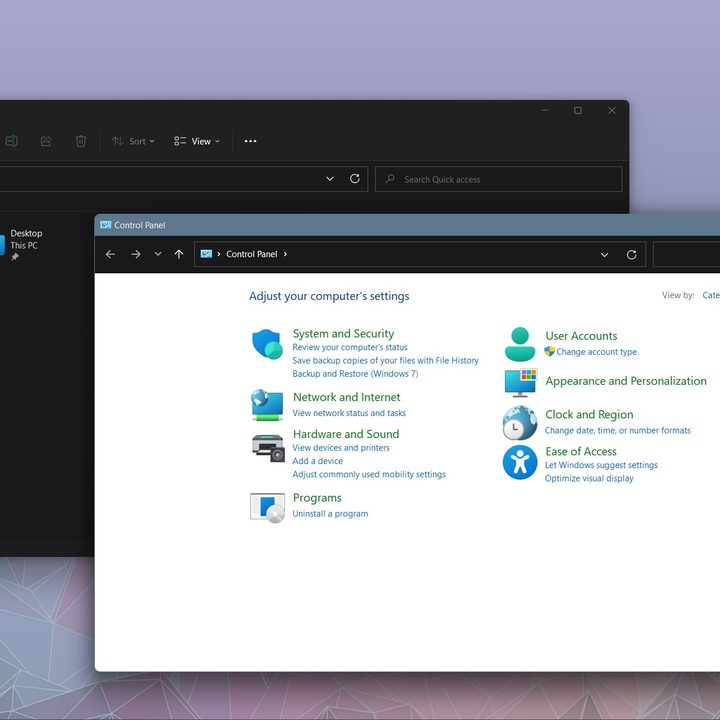The width and height of the screenshot is (720, 720).
Task: Open Hardware and Sound category
Action: pyautogui.click(x=346, y=434)
